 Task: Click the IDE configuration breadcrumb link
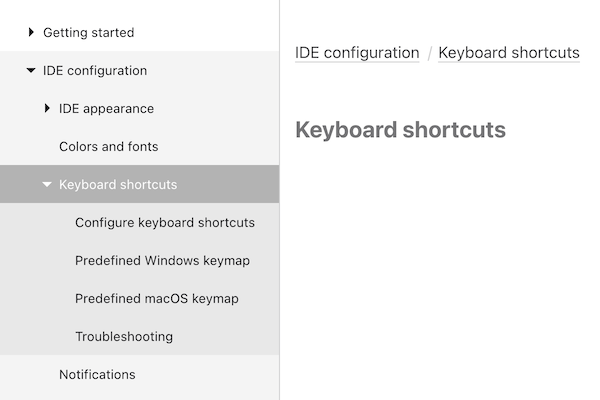point(357,53)
